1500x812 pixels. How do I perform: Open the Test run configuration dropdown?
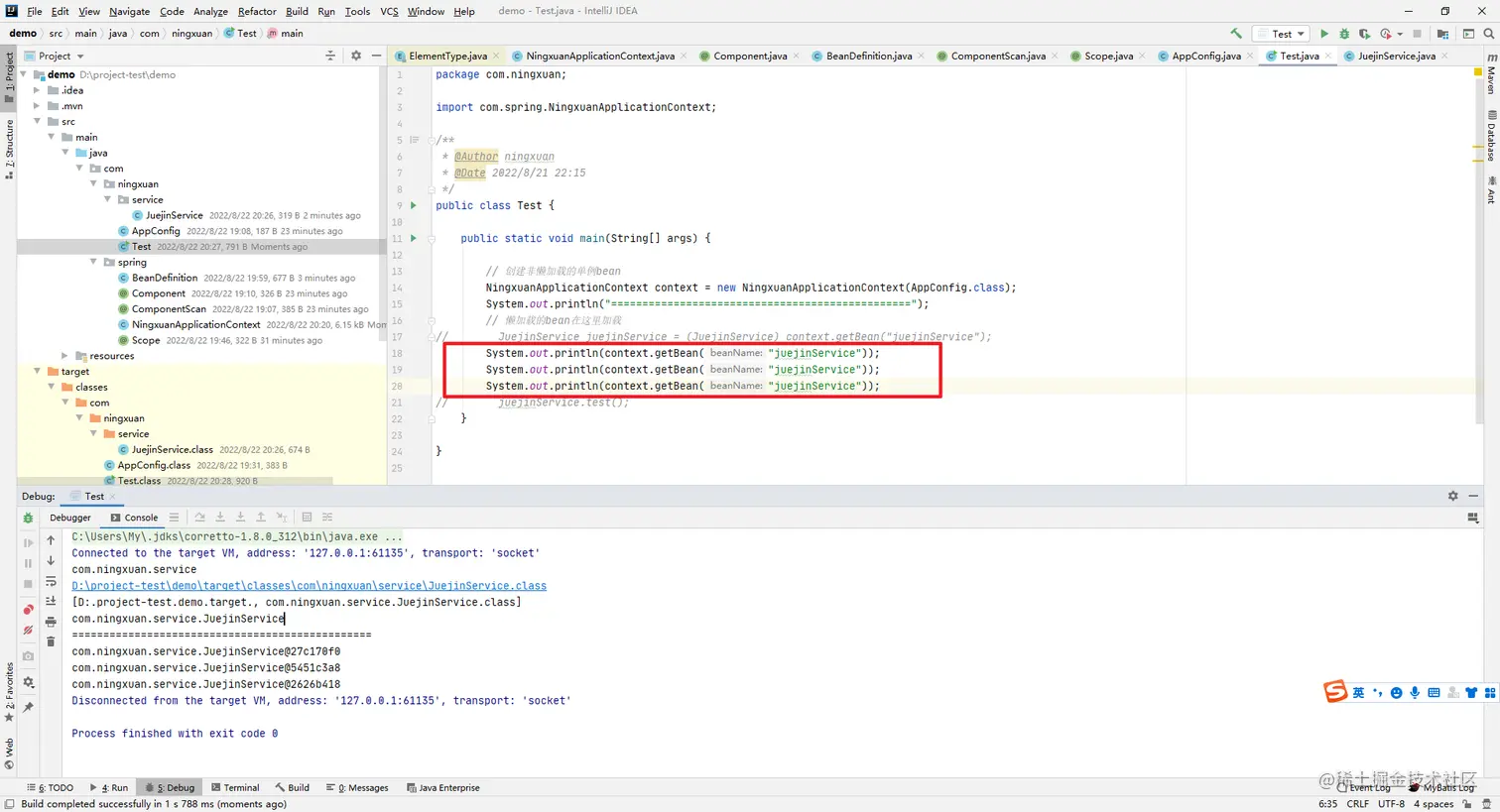click(1281, 34)
